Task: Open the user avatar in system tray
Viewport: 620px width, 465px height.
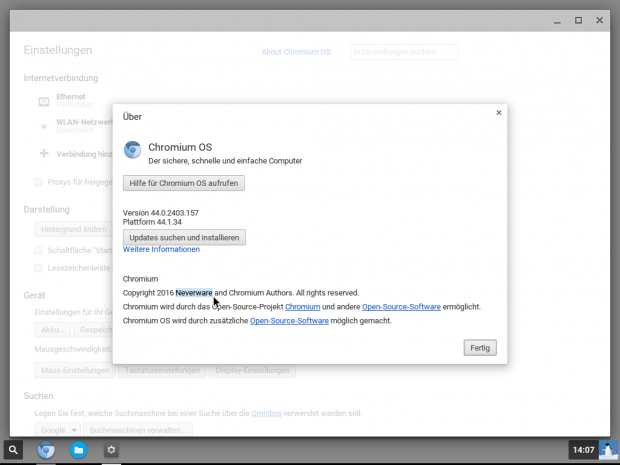Action: click(608, 450)
